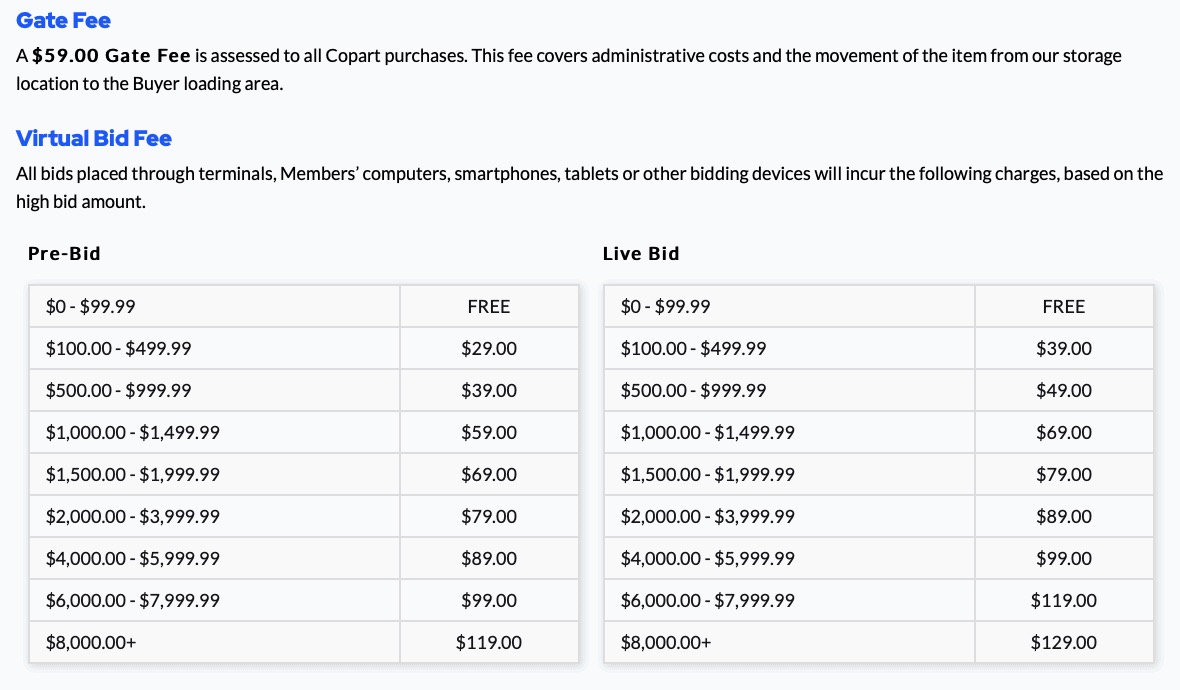Click the Gate Fee heading
Image resolution: width=1180 pixels, height=690 pixels.
(x=63, y=20)
